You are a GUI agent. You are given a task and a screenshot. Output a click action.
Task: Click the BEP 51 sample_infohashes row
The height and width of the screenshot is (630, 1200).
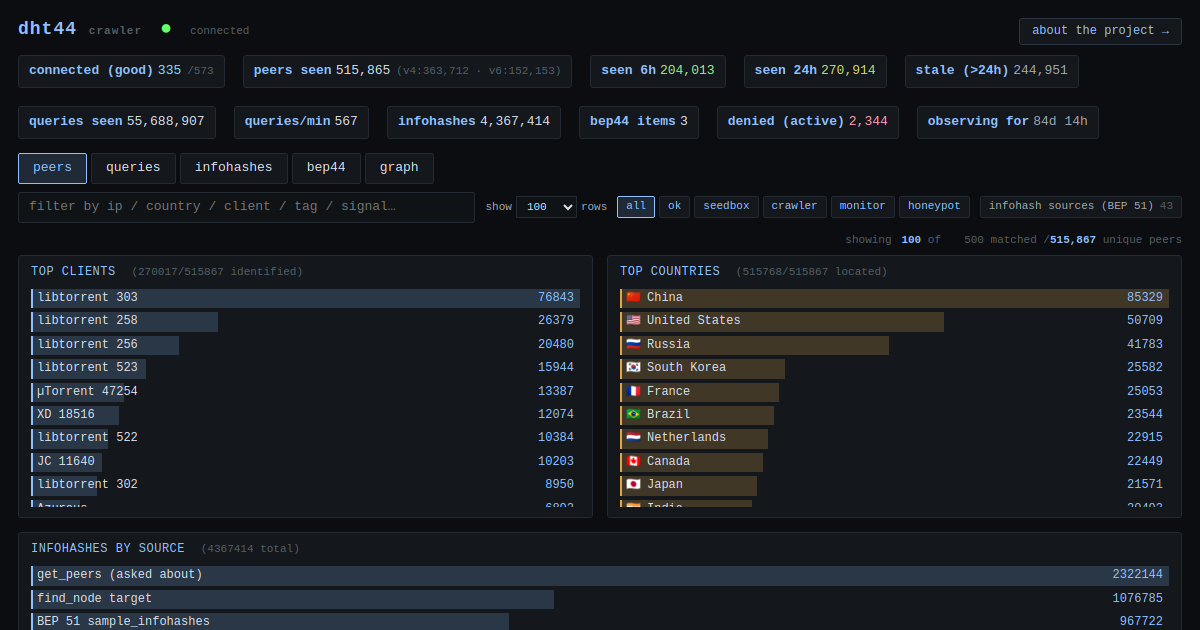coord(600,621)
